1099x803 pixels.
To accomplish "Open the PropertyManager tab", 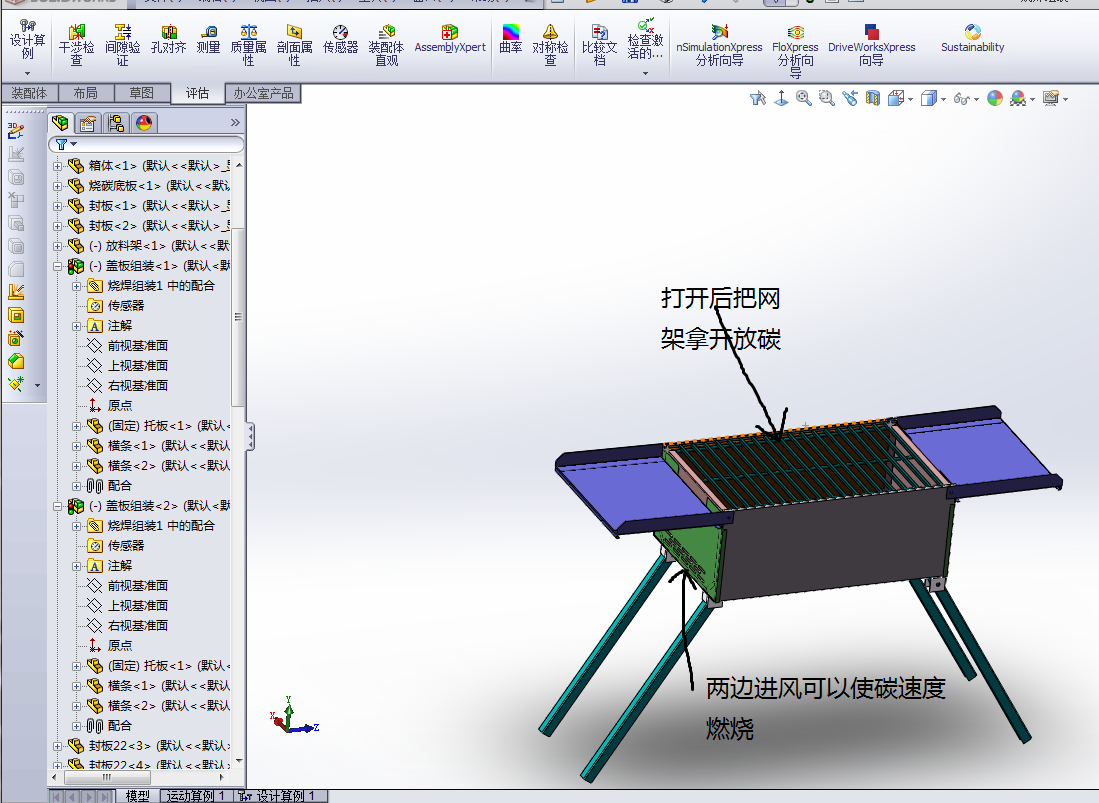I will point(88,123).
